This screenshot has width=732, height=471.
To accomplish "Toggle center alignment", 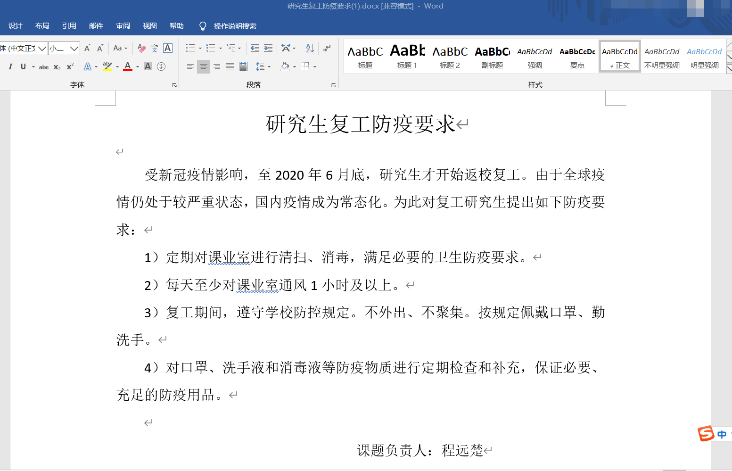I will pyautogui.click(x=203, y=67).
